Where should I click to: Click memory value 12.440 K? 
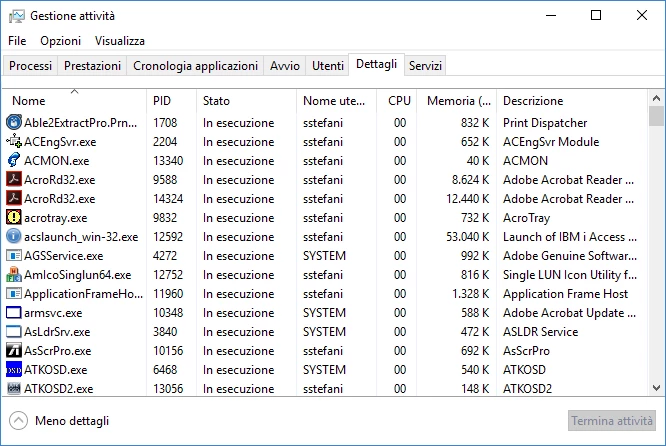468,199
